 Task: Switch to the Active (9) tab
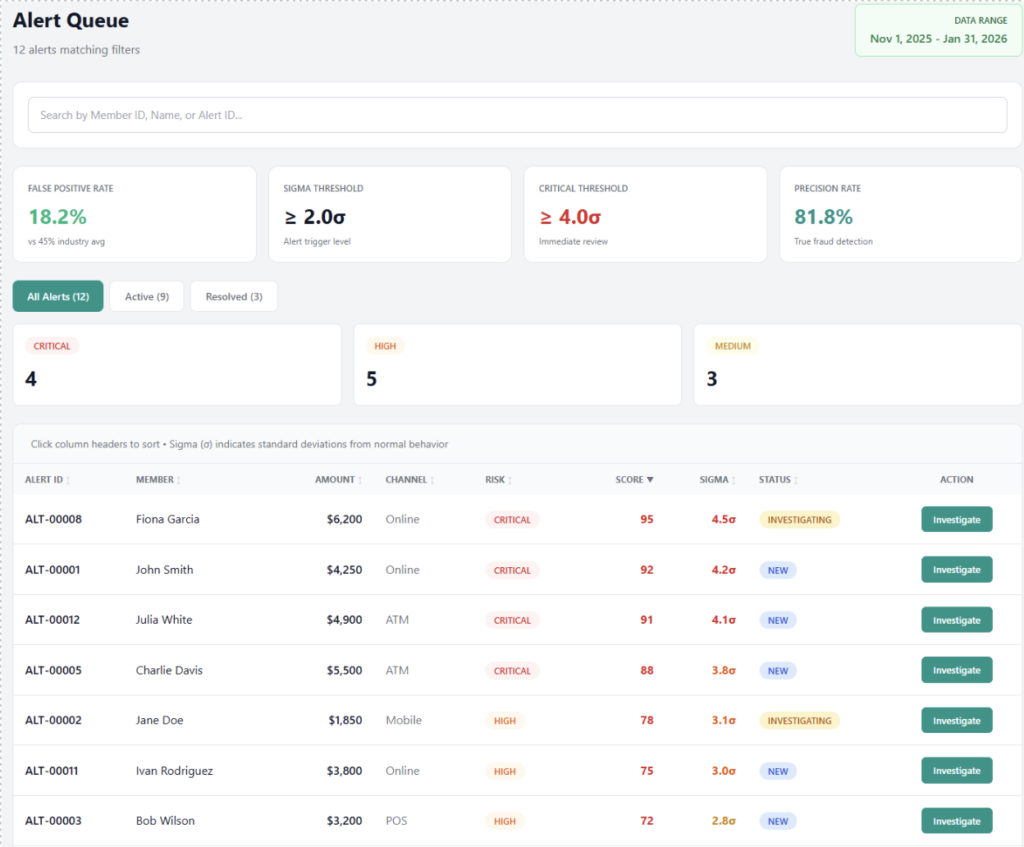tap(147, 296)
